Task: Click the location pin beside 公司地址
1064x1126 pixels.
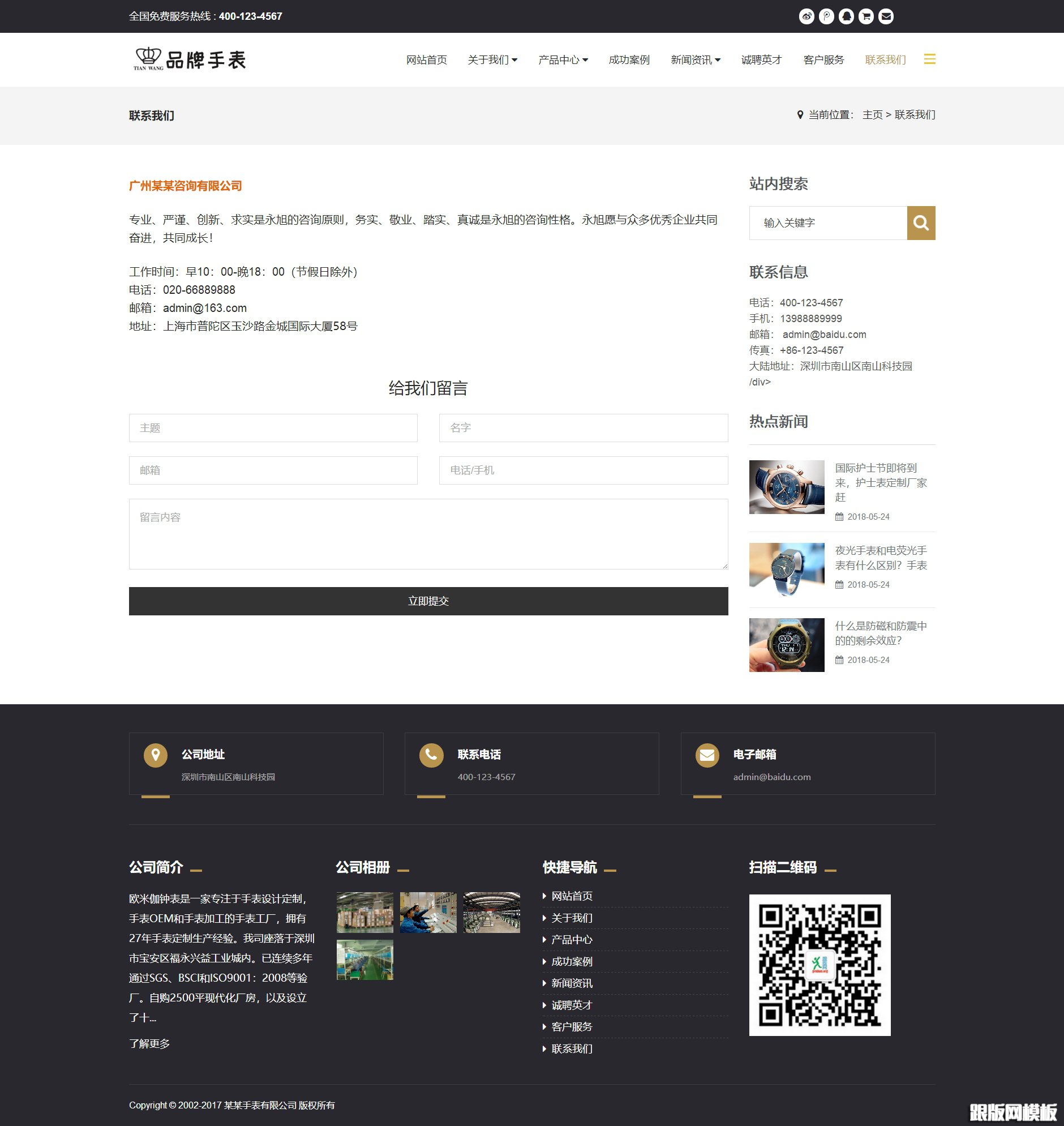Action: tap(155, 755)
